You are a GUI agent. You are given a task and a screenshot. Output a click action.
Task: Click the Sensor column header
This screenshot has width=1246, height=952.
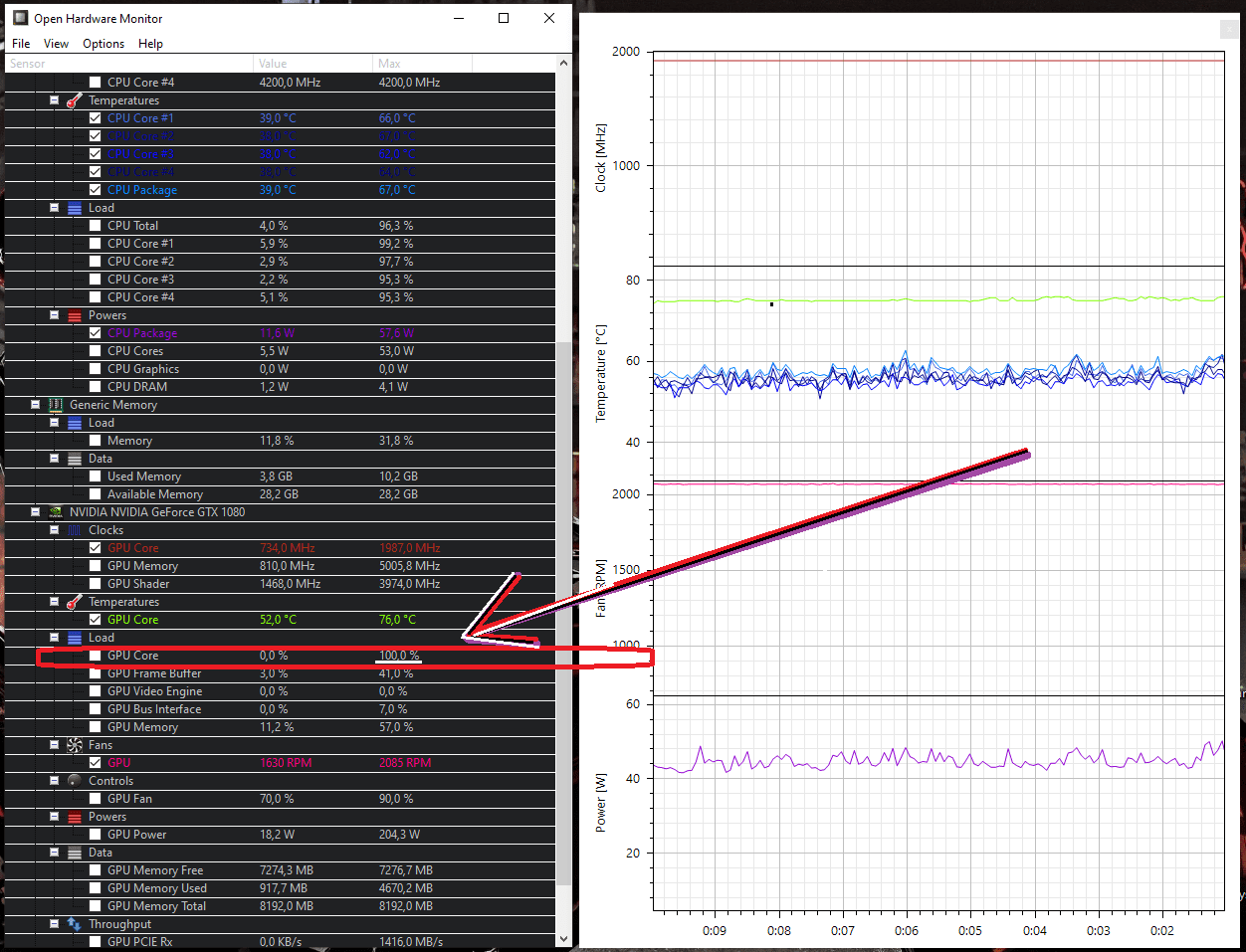coord(128,64)
